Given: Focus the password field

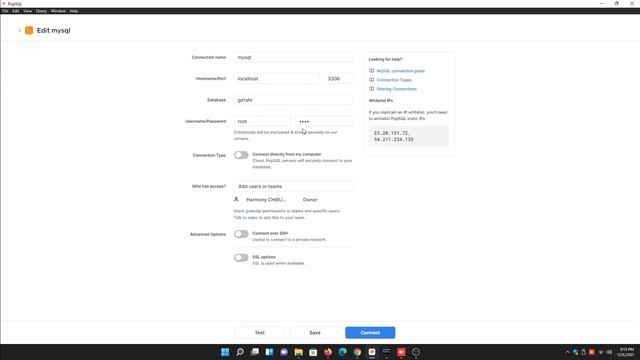Looking at the screenshot, I should tap(324, 121).
